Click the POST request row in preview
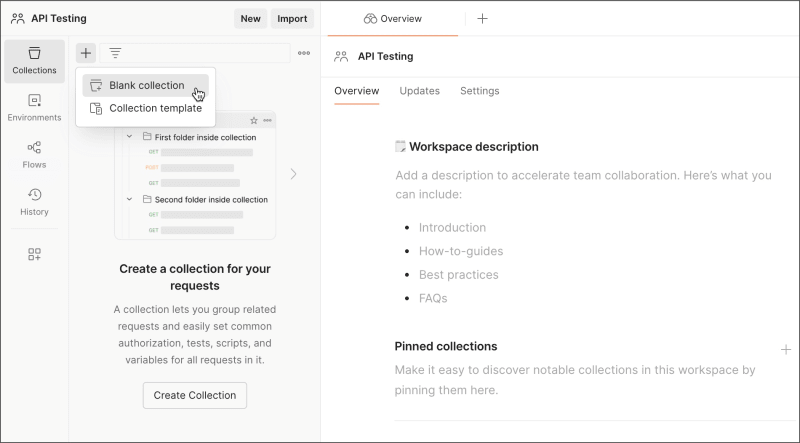Screen dimensions: 800x443 [x=190, y=167]
